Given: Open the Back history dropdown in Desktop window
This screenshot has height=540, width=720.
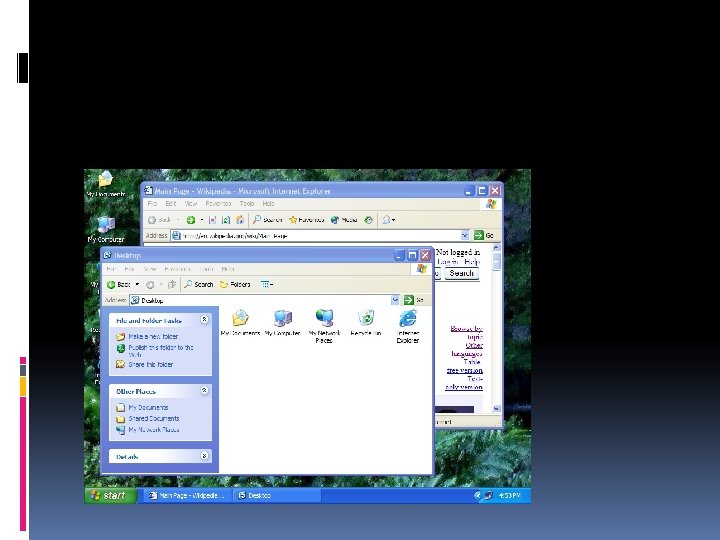Looking at the screenshot, I should [137, 285].
